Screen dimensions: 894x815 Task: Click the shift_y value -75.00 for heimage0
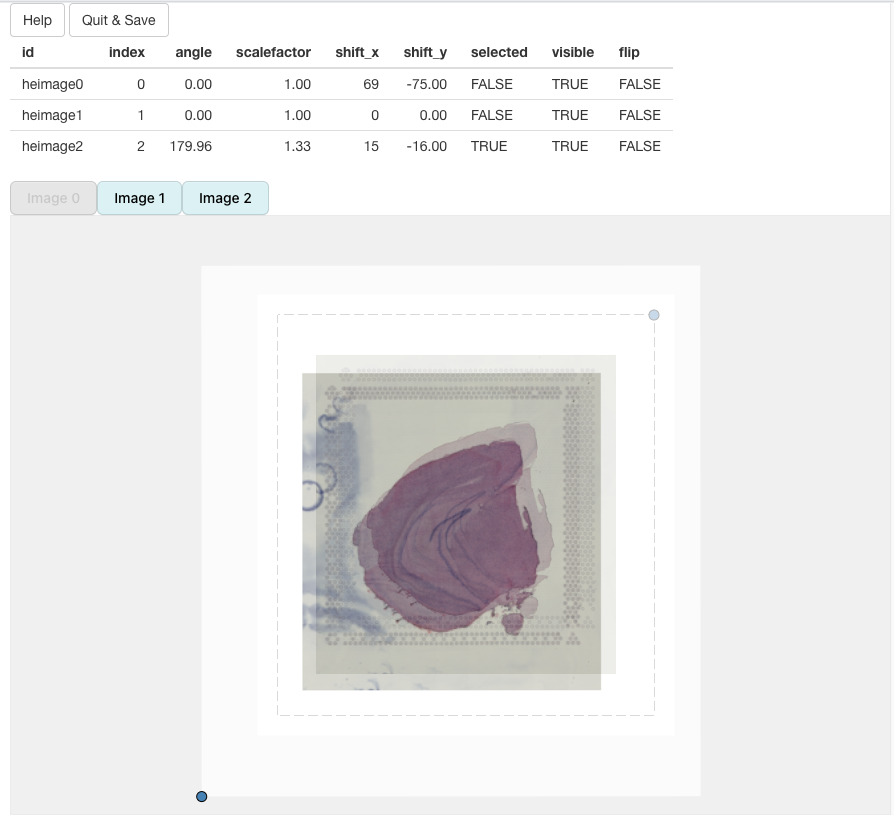pyautogui.click(x=425, y=84)
